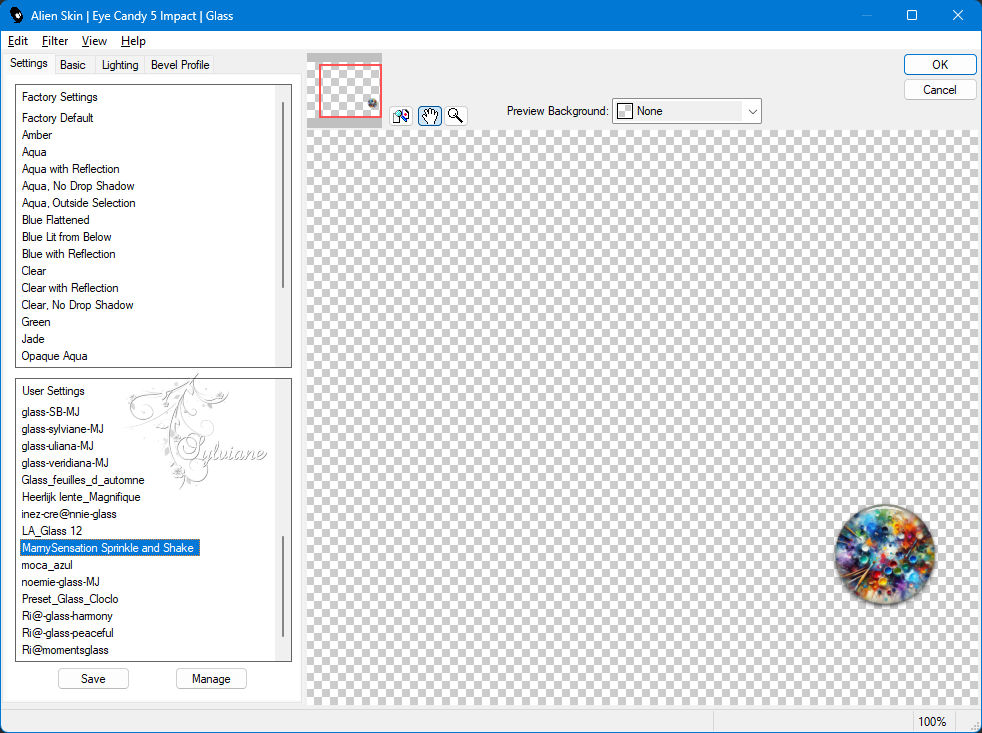Select Aqua, Outside Selection preset
This screenshot has width=982, height=733.
[x=79, y=202]
